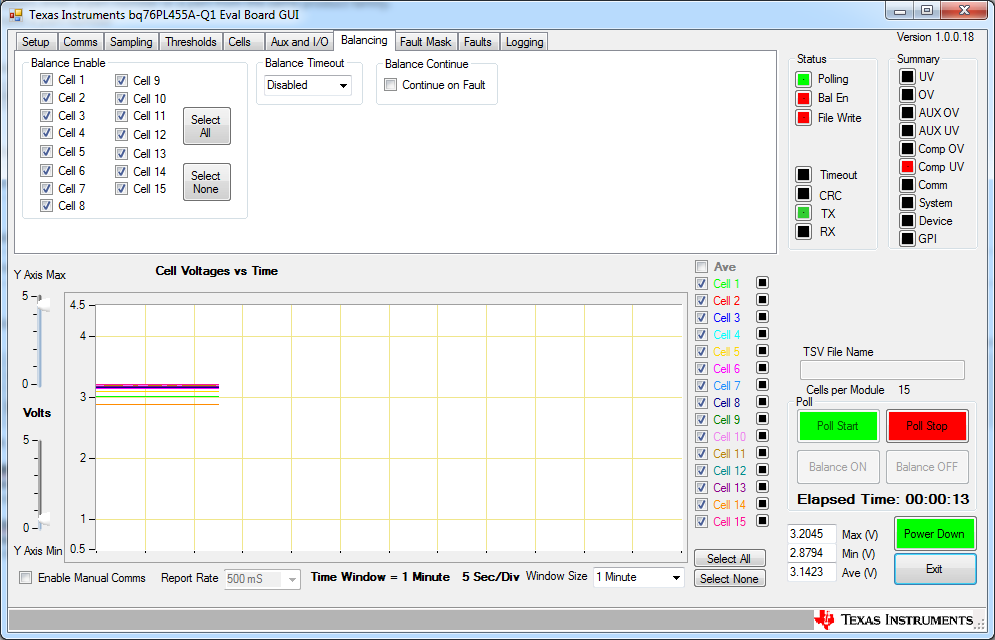This screenshot has width=995, height=640.
Task: Click the Bal En red indicator
Action: click(803, 98)
